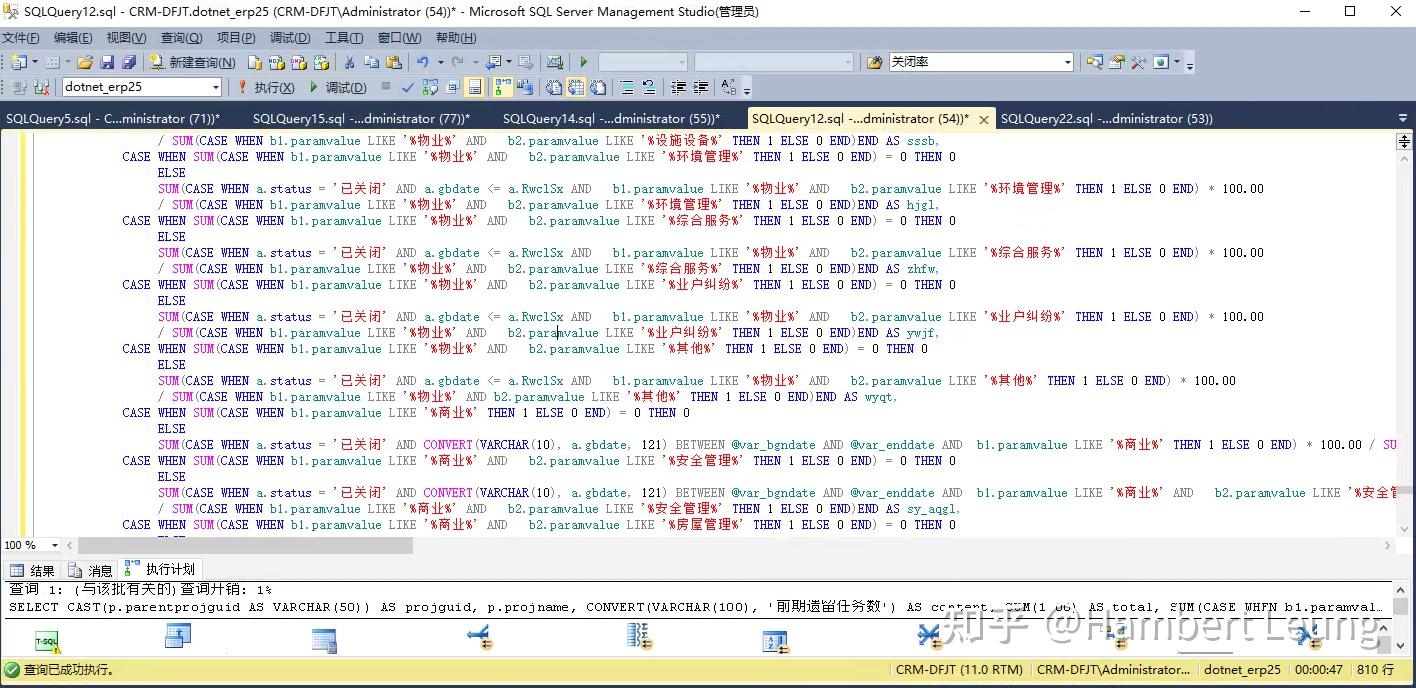The width and height of the screenshot is (1416, 688).
Task: Save the current query file
Action: 107,62
